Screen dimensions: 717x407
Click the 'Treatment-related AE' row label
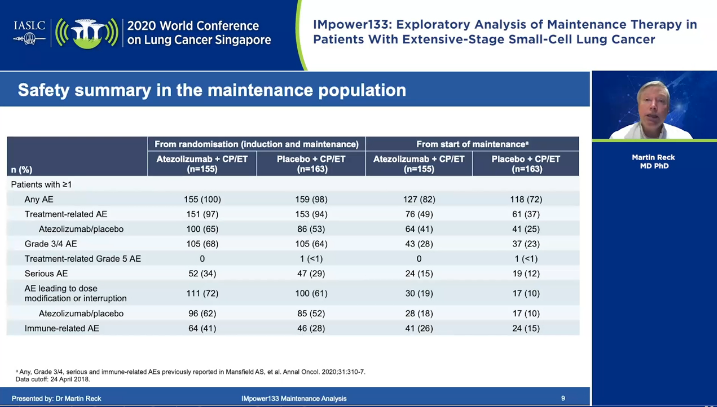point(66,214)
